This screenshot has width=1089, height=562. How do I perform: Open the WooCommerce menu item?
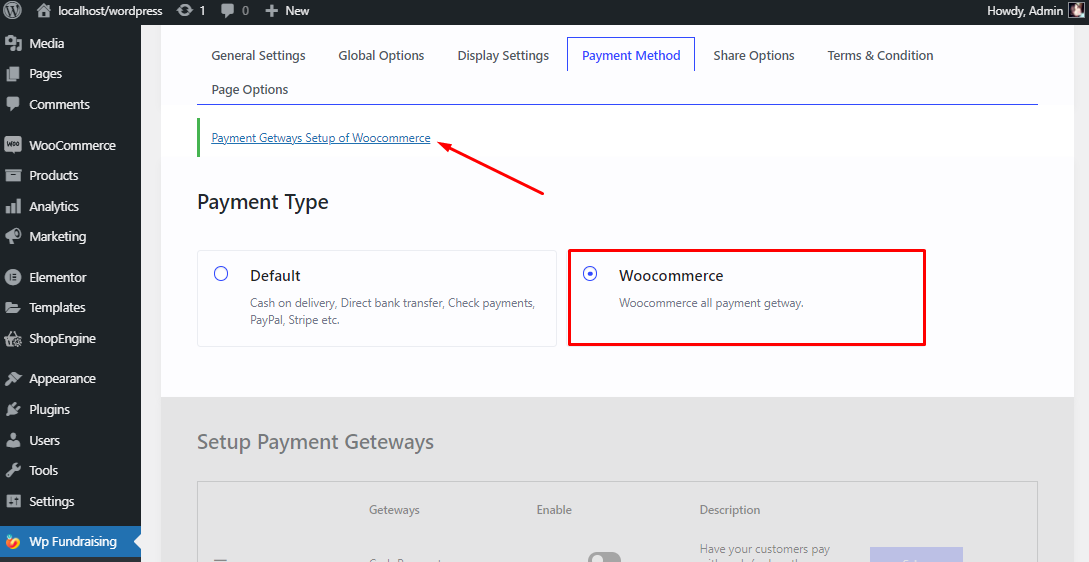coord(70,145)
